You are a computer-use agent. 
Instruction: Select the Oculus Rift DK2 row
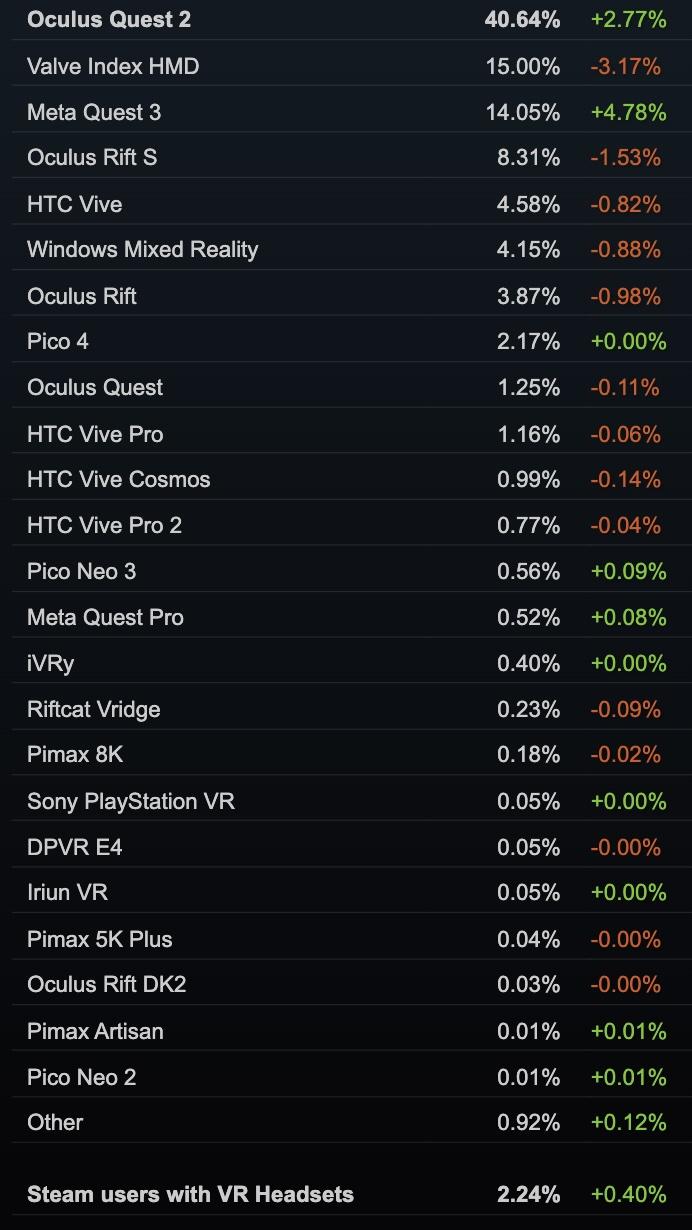pyautogui.click(x=107, y=984)
